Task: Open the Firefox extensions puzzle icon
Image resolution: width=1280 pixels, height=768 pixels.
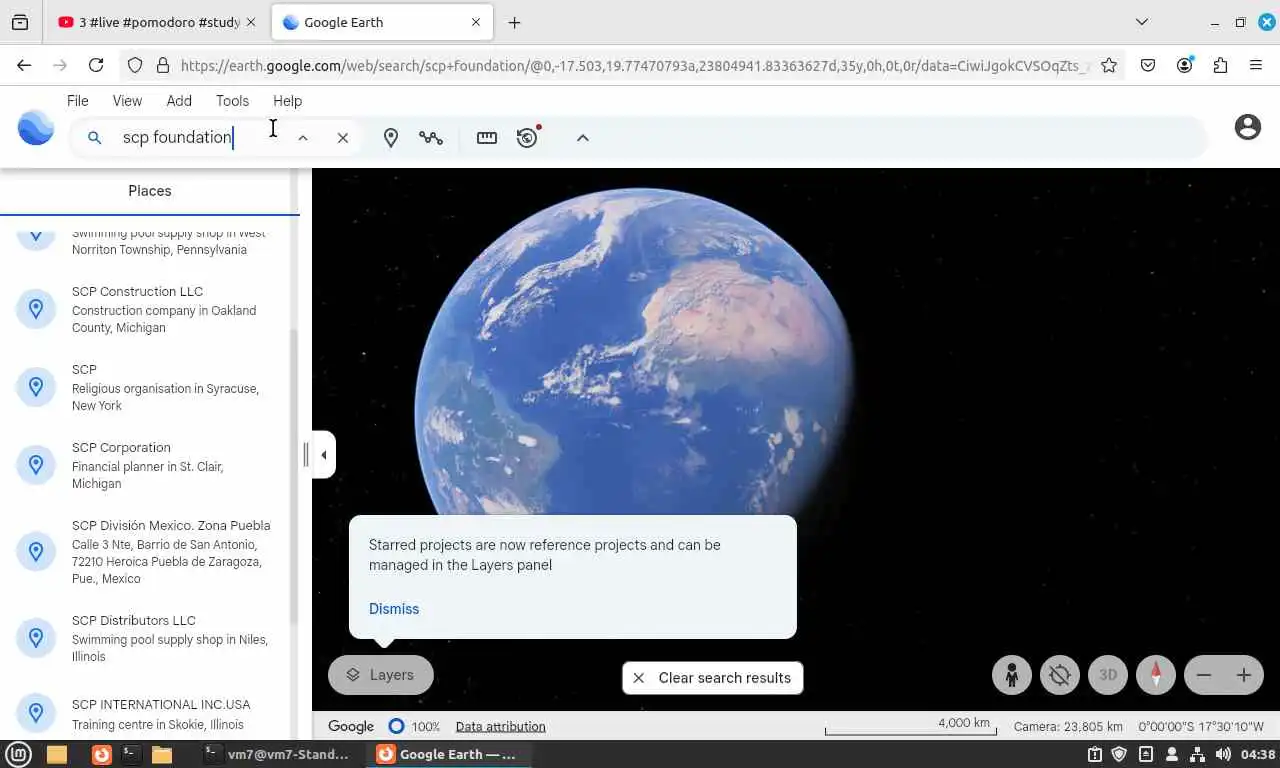Action: (1220, 65)
